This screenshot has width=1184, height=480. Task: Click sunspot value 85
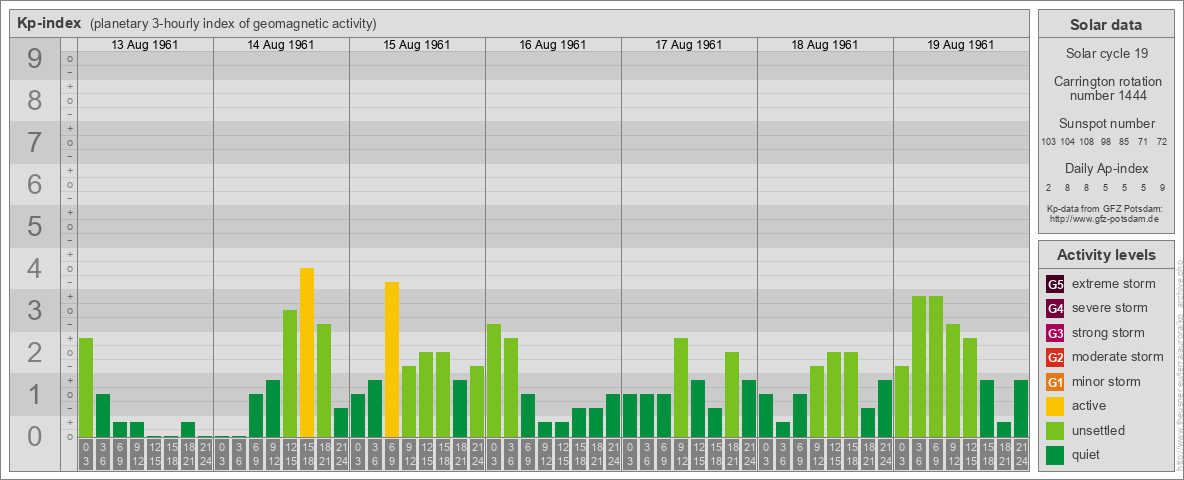[1124, 142]
